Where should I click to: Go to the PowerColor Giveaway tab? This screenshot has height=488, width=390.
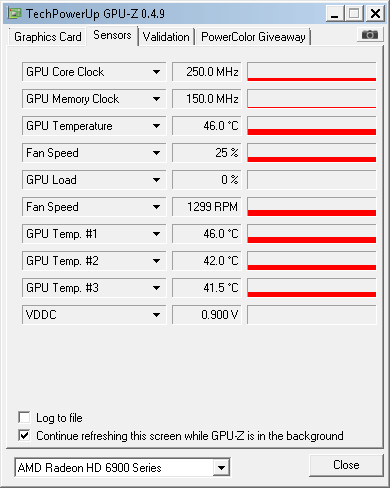tap(253, 37)
